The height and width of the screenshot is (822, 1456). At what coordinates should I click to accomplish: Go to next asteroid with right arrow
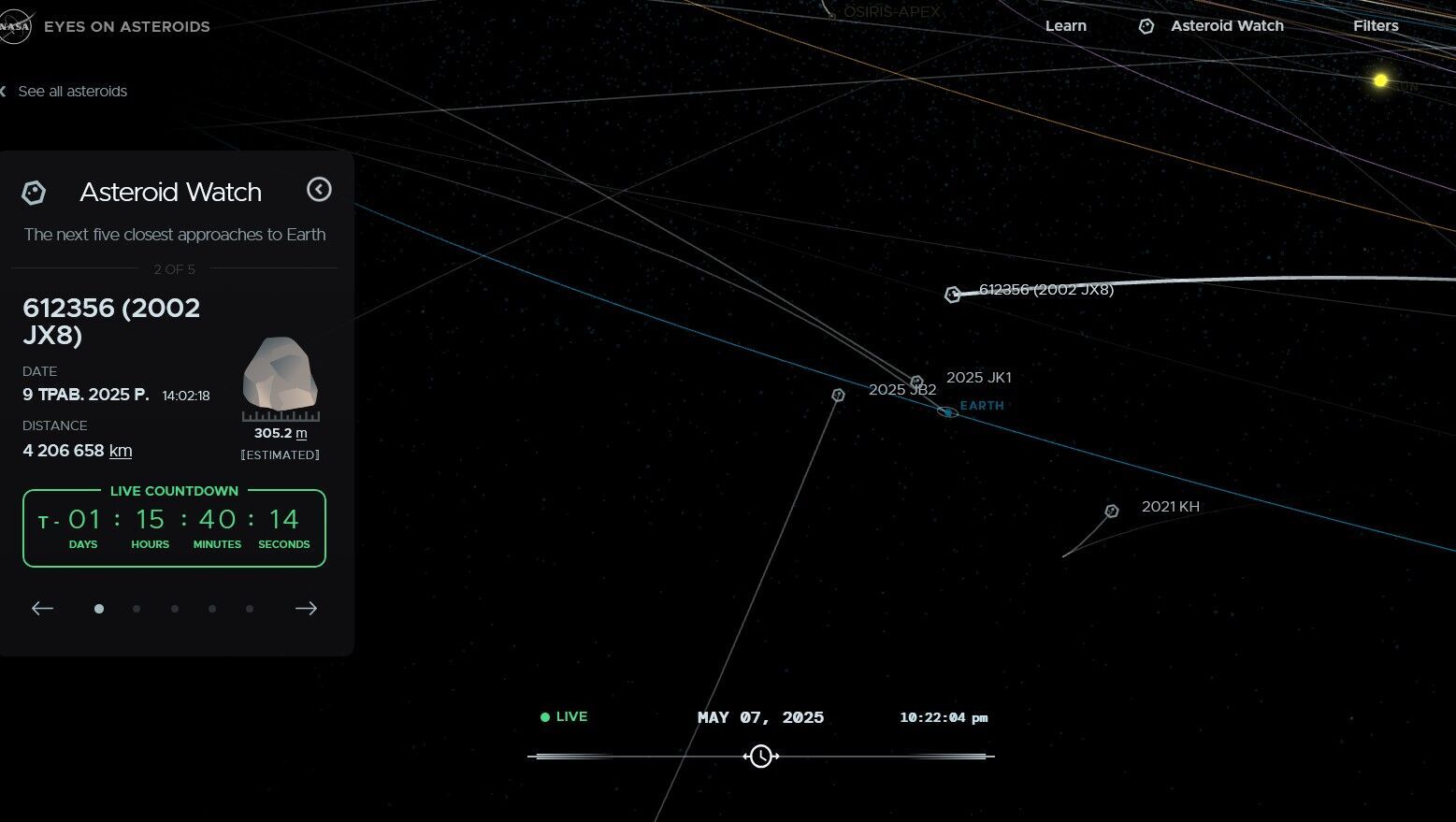(306, 608)
